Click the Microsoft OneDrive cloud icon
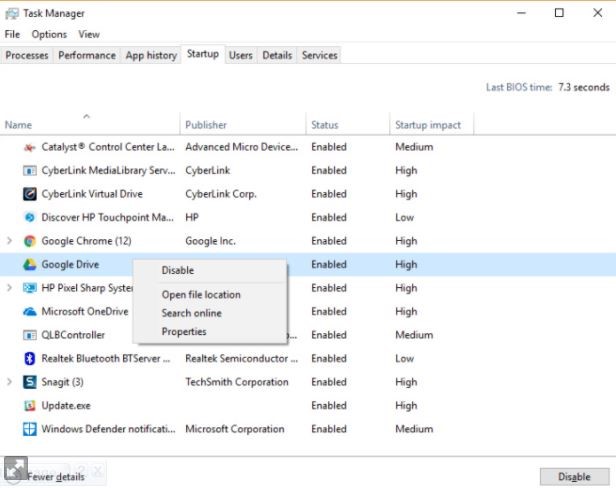616x488 pixels. [29, 312]
